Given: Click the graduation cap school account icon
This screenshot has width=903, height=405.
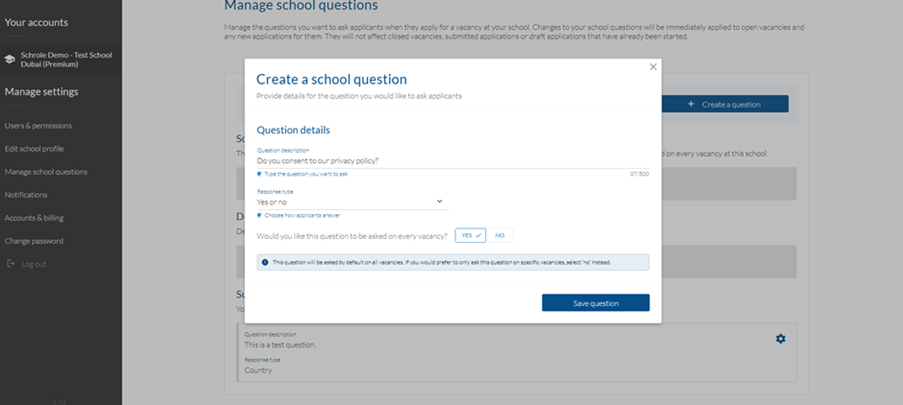Looking at the screenshot, I should (x=9, y=59).
